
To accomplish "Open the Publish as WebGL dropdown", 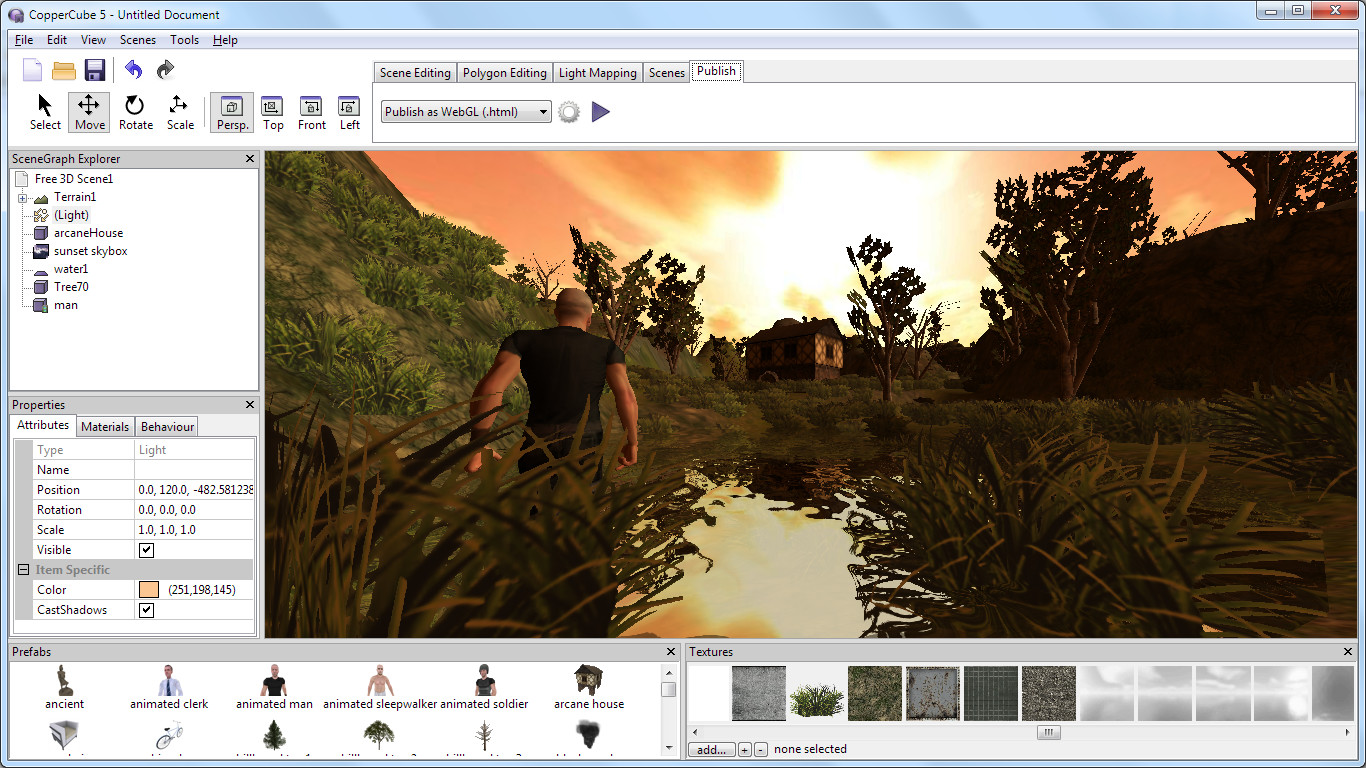I will point(466,112).
